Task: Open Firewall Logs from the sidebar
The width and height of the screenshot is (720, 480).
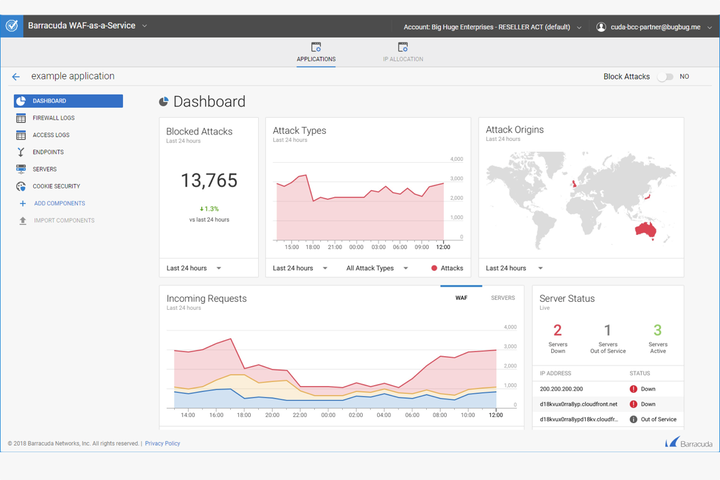Action: (x=53, y=118)
